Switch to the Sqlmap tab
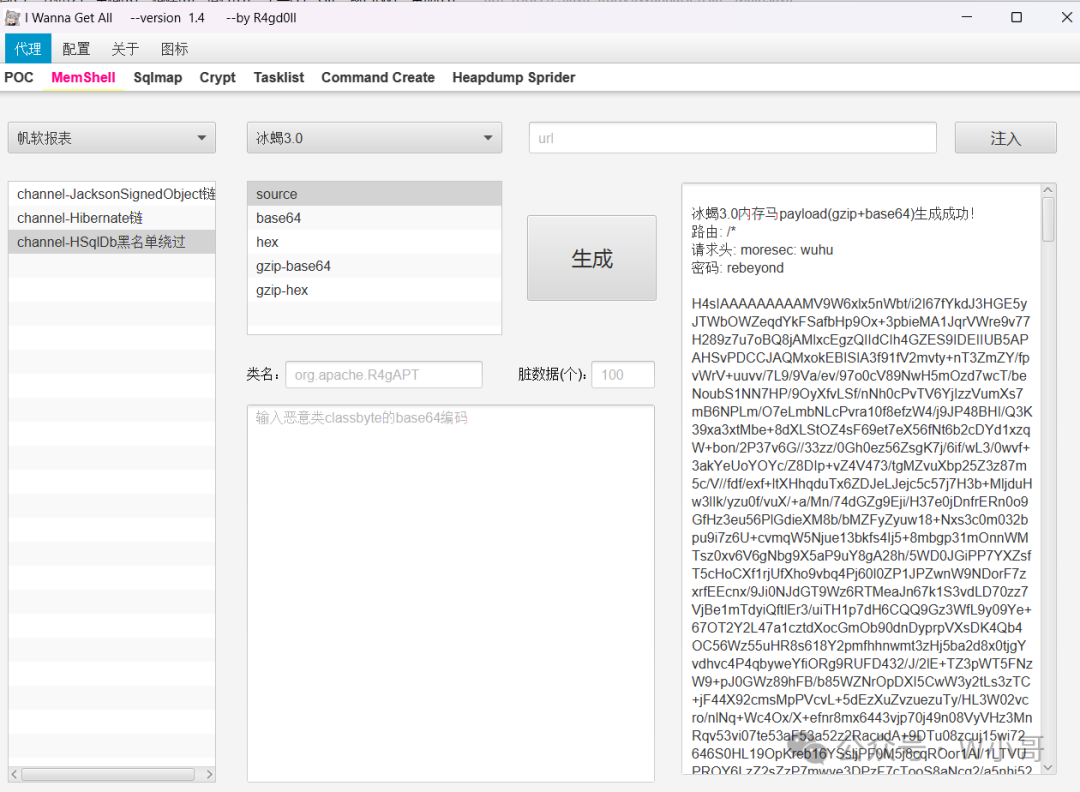This screenshot has width=1080, height=792. (158, 77)
